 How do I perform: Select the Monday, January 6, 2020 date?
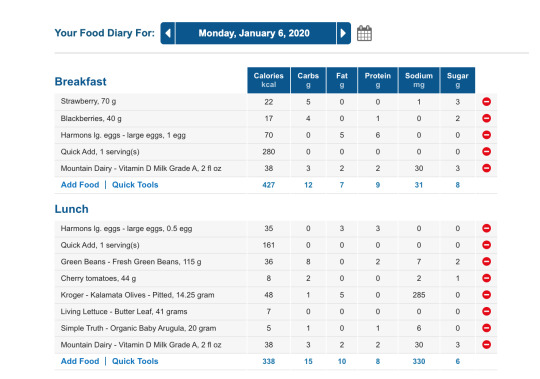tap(256, 33)
